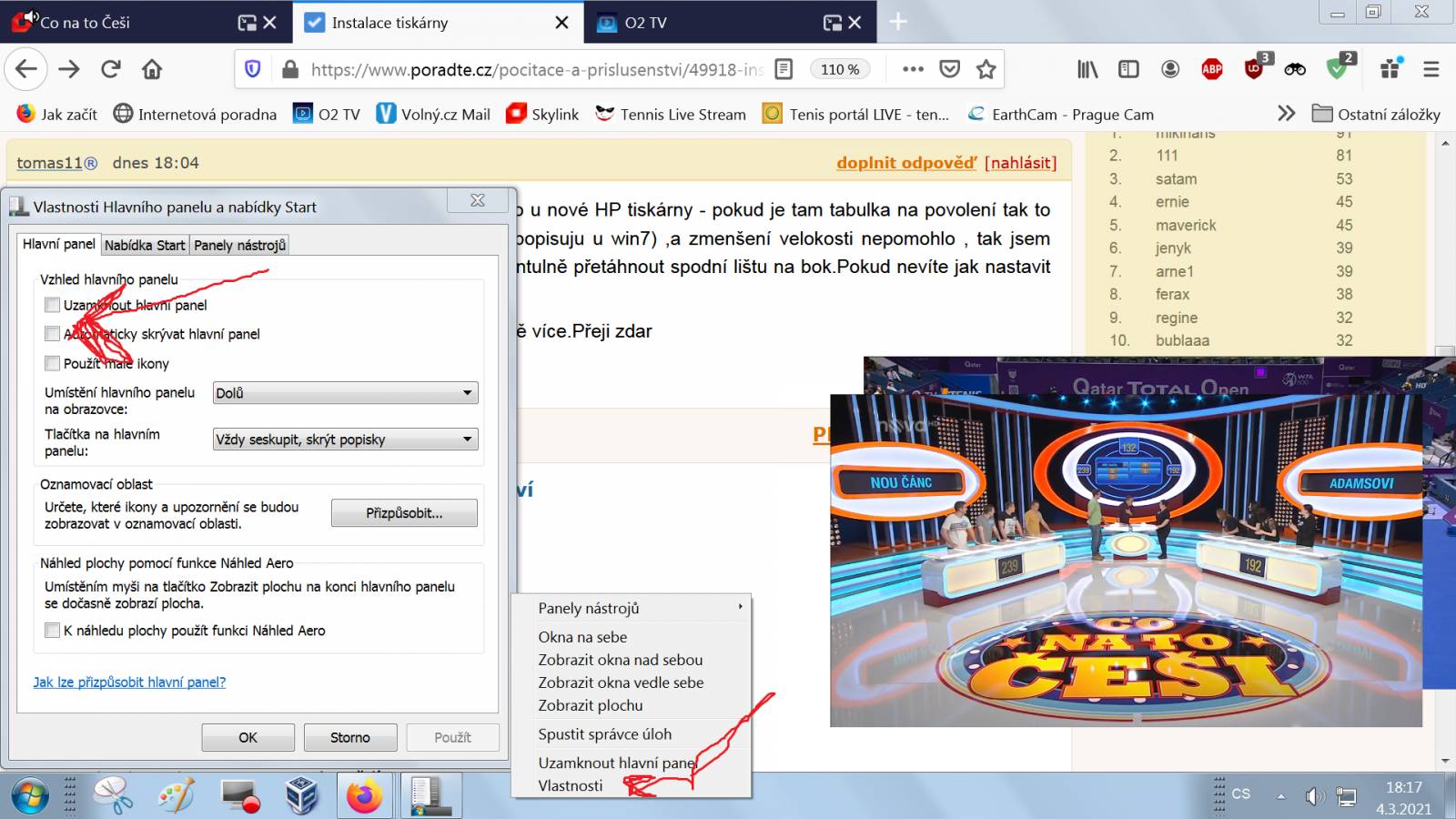1456x819 pixels.
Task: Click the Adblock Plus ABP icon
Action: [1212, 69]
